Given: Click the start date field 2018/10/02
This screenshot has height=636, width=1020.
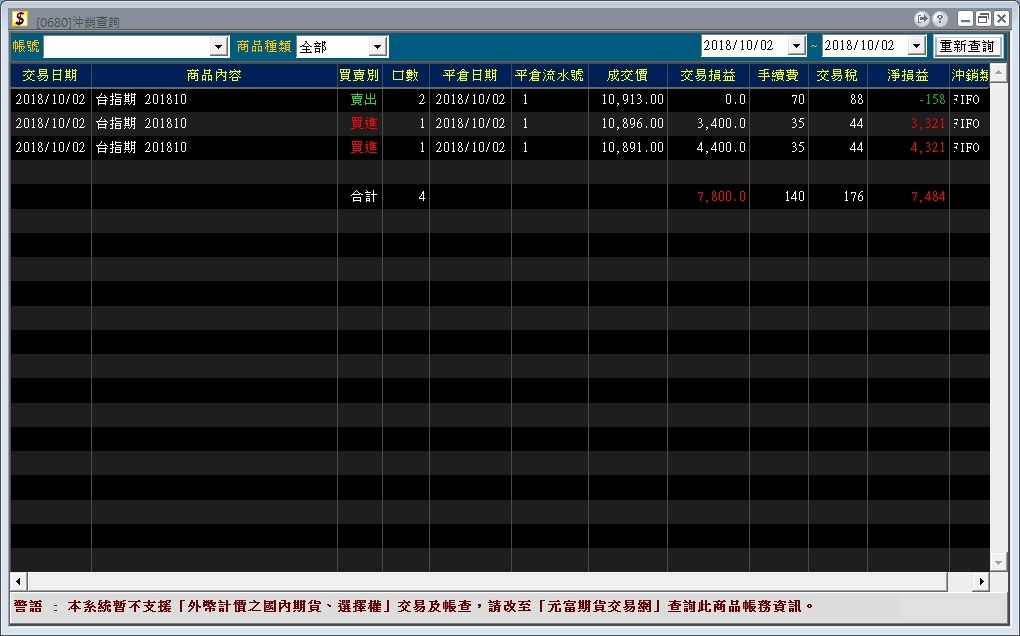Looking at the screenshot, I should tap(744, 46).
